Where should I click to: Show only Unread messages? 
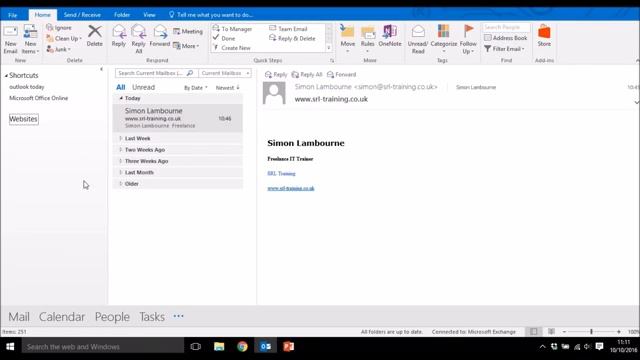tap(143, 87)
